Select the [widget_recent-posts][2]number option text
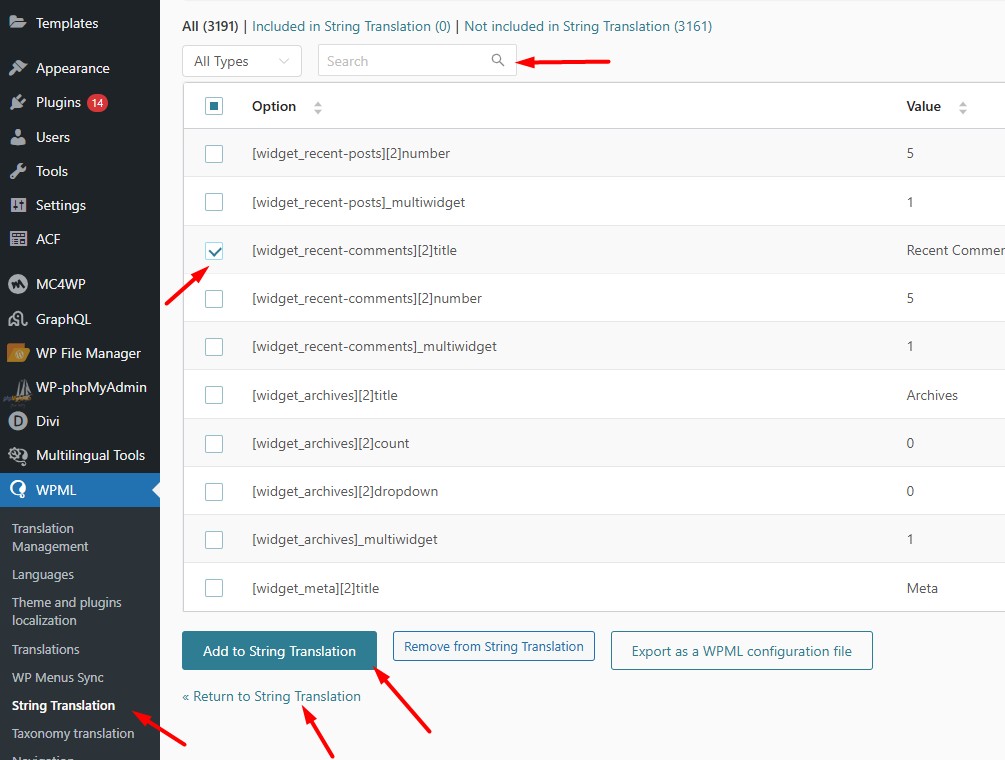Viewport: 1005px width, 760px height. [x=351, y=154]
